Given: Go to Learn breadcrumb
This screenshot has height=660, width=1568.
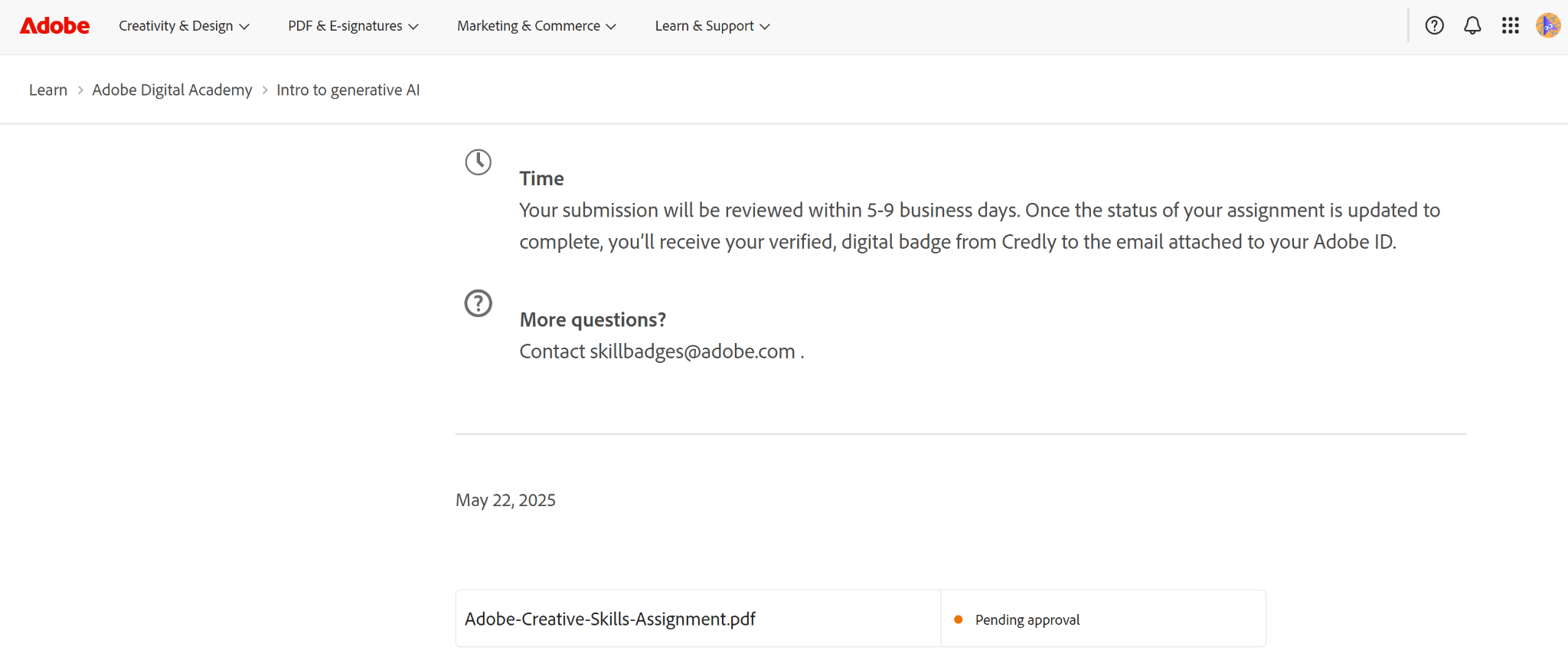Looking at the screenshot, I should click(48, 90).
